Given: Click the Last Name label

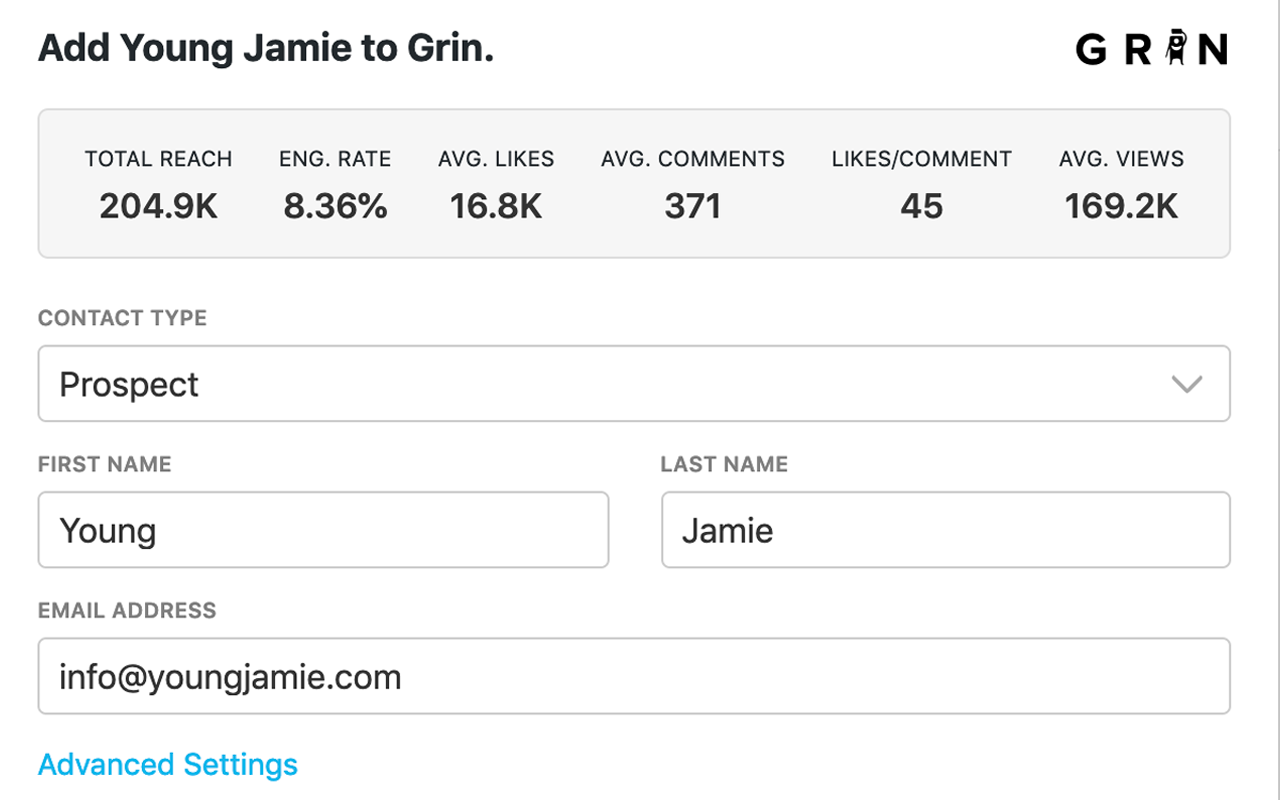Looking at the screenshot, I should point(724,464).
